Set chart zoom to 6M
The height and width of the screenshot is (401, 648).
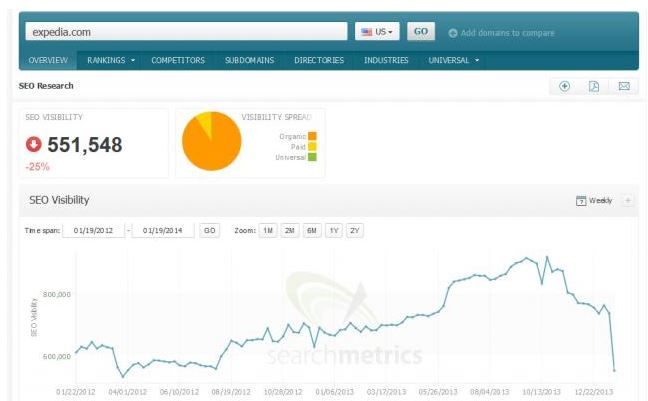click(312, 231)
